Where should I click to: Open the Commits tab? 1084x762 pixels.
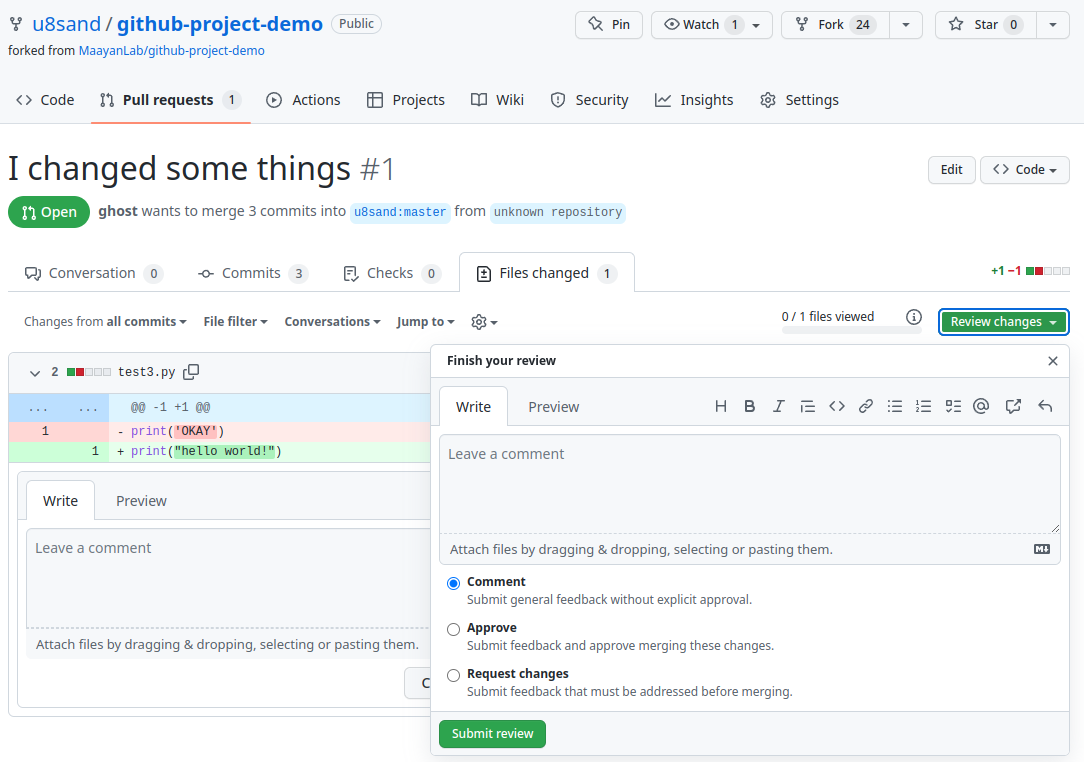pos(252,273)
